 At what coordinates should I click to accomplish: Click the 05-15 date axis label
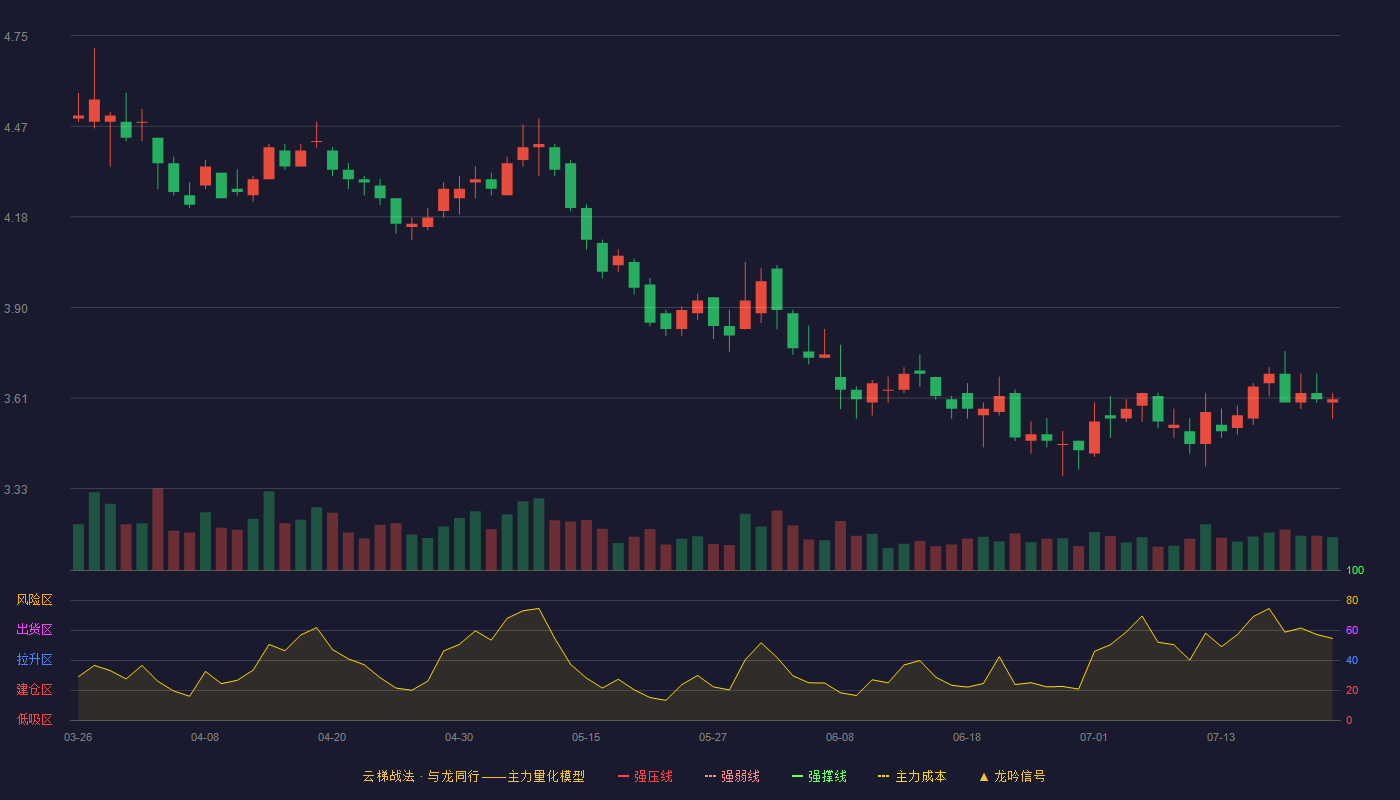(586, 737)
